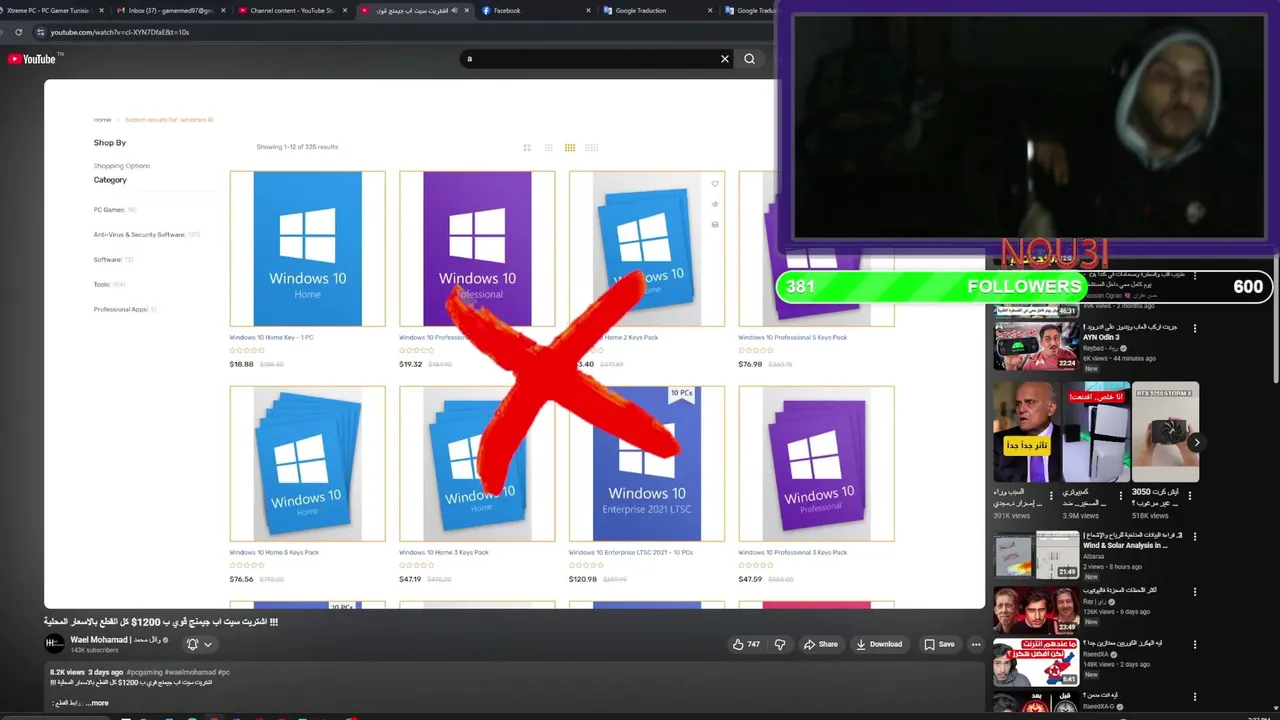Close the Gmail Inbox tab
This screenshot has width=1280, height=720.
pyautogui.click(x=222, y=10)
